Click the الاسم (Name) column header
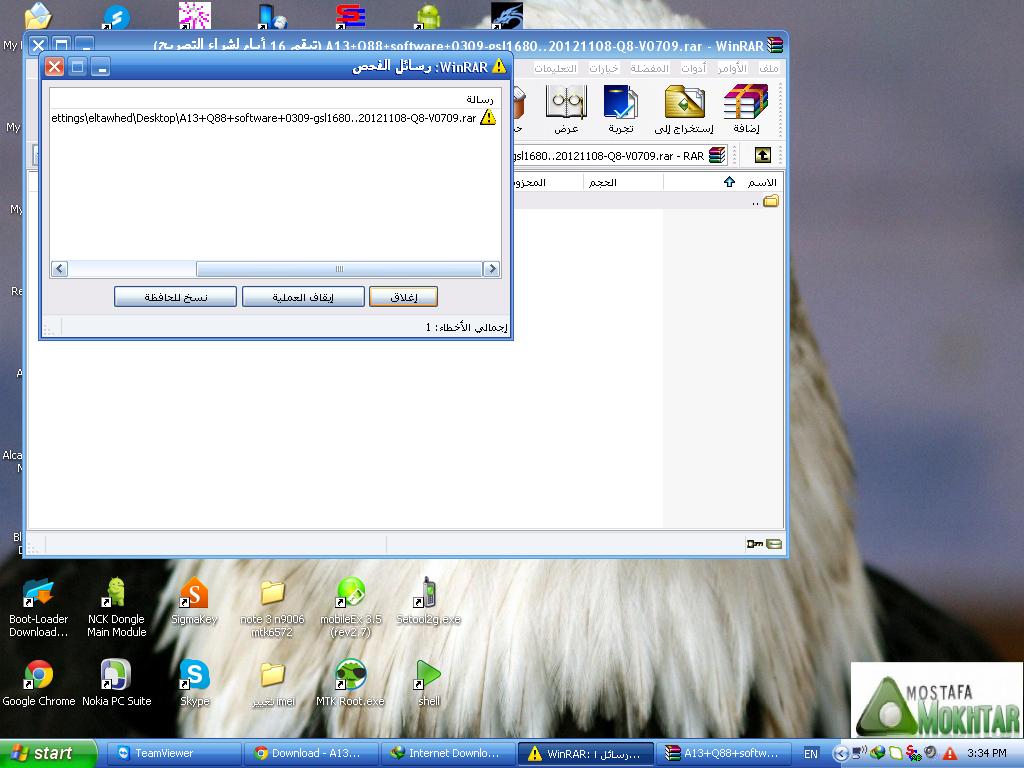Screen dimensions: 1024x768 [x=722, y=182]
